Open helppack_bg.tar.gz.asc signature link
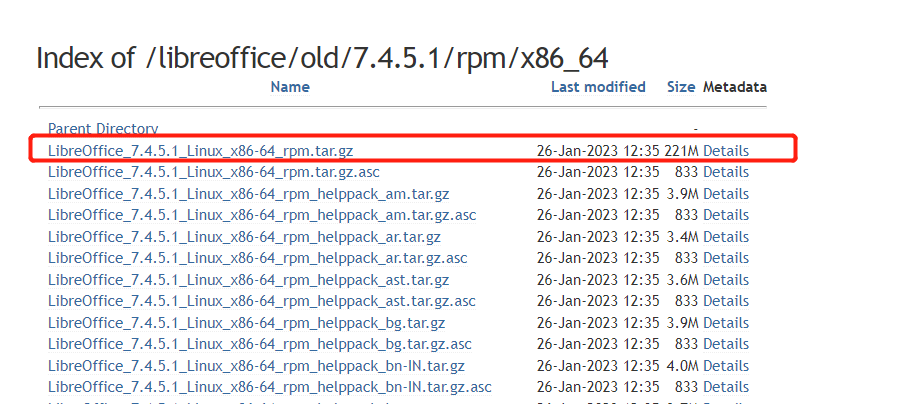Viewport: 907px width, 404px height. pos(260,344)
